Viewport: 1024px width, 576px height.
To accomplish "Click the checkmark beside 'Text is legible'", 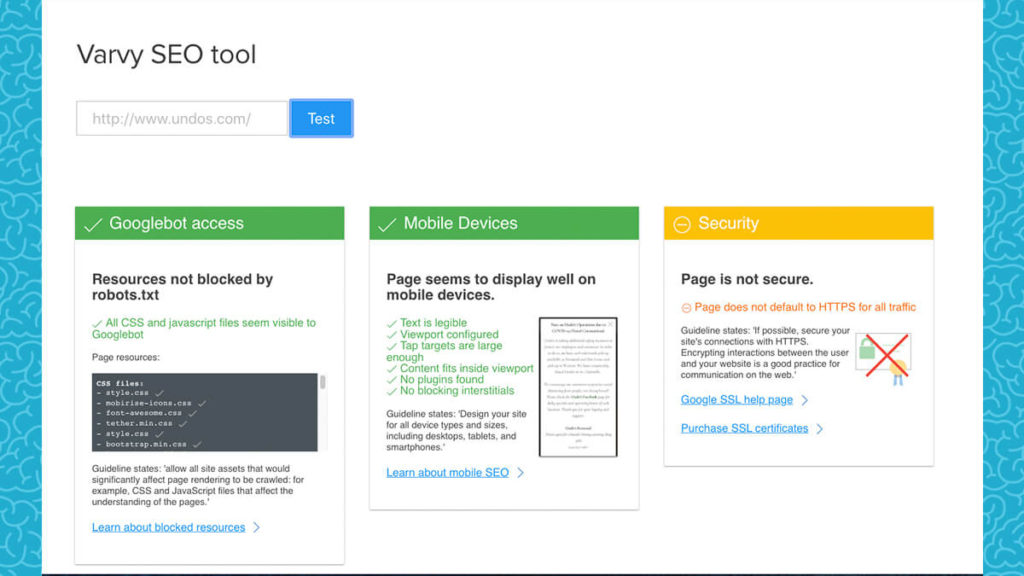I will pos(392,323).
